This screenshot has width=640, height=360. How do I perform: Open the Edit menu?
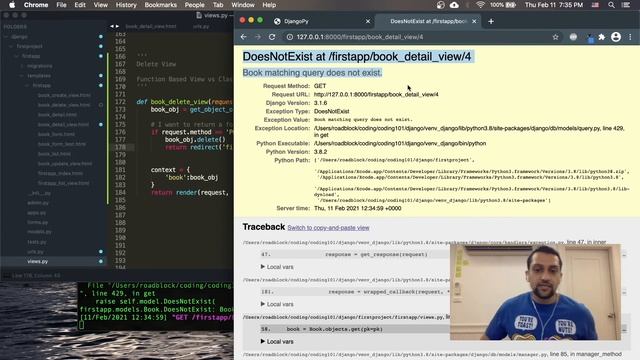80,5
